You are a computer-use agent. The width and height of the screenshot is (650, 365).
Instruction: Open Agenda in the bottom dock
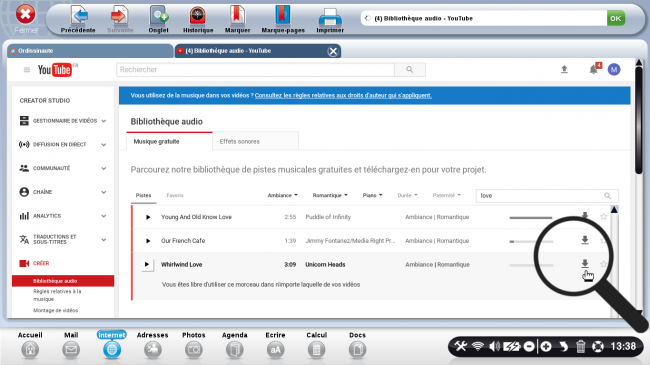coord(235,345)
